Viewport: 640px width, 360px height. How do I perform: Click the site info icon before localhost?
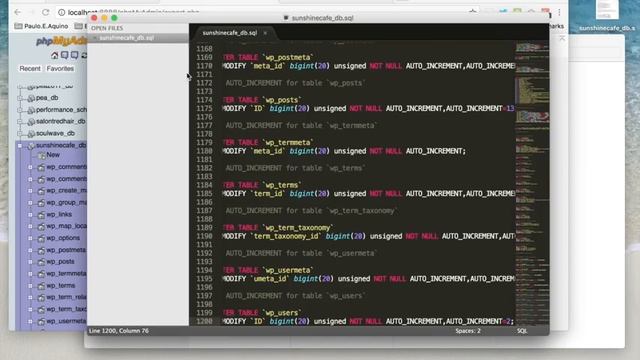62,13
